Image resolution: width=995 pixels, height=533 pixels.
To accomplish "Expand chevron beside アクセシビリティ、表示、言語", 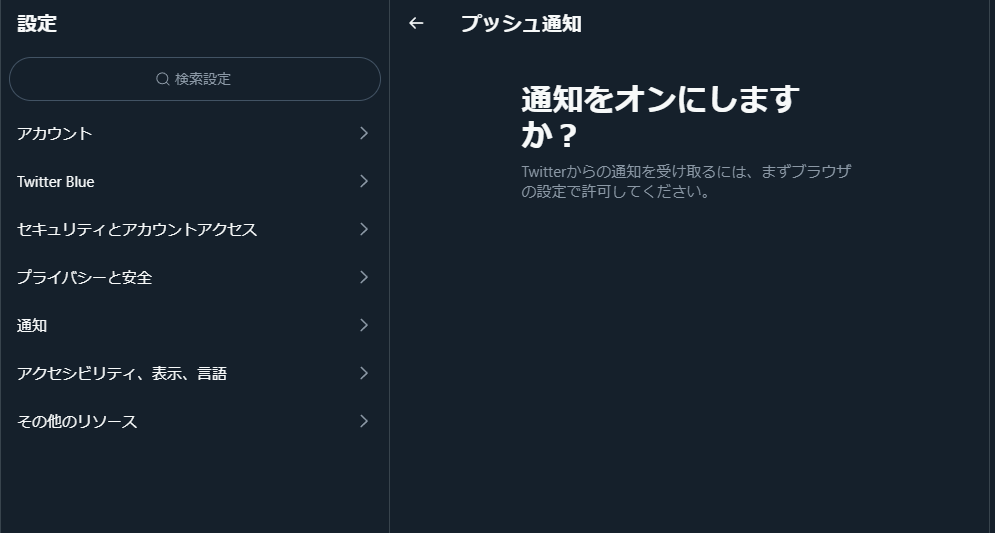I will [x=364, y=372].
